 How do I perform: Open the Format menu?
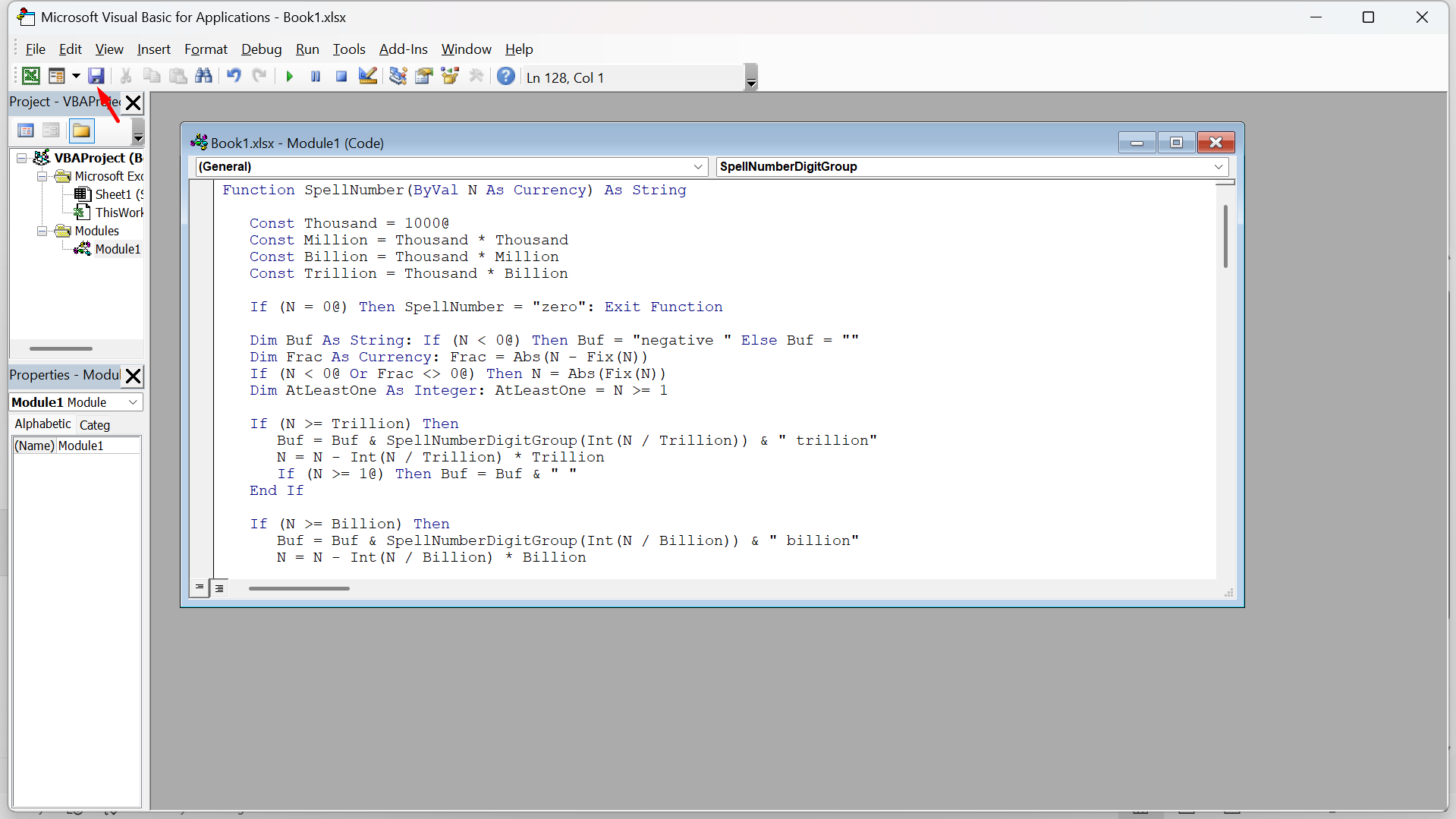point(206,49)
